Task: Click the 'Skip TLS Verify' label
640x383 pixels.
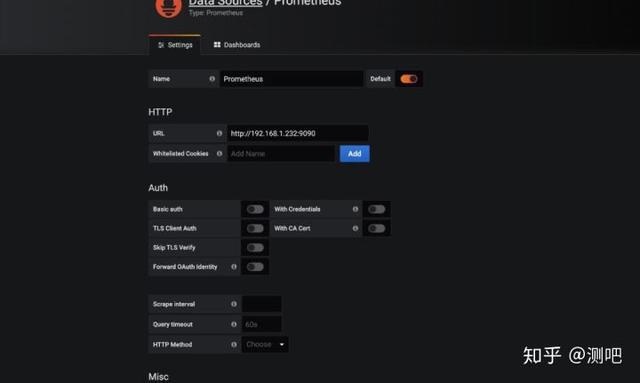Action: (174, 247)
